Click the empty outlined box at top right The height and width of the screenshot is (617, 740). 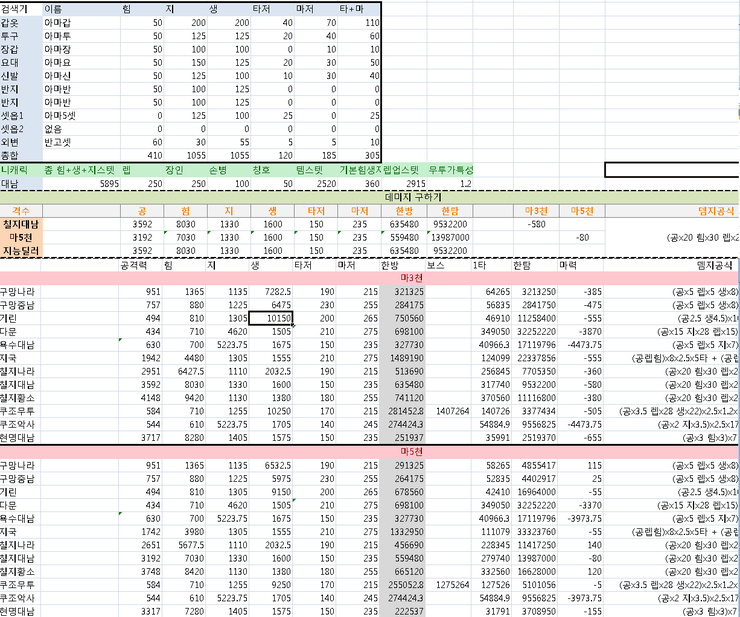point(672,171)
